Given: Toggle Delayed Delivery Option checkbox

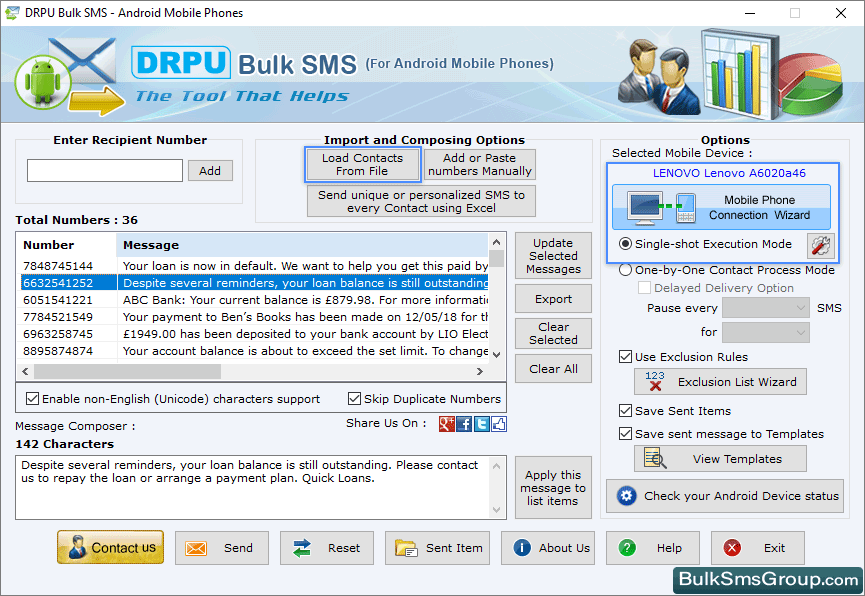Looking at the screenshot, I should coord(644,288).
